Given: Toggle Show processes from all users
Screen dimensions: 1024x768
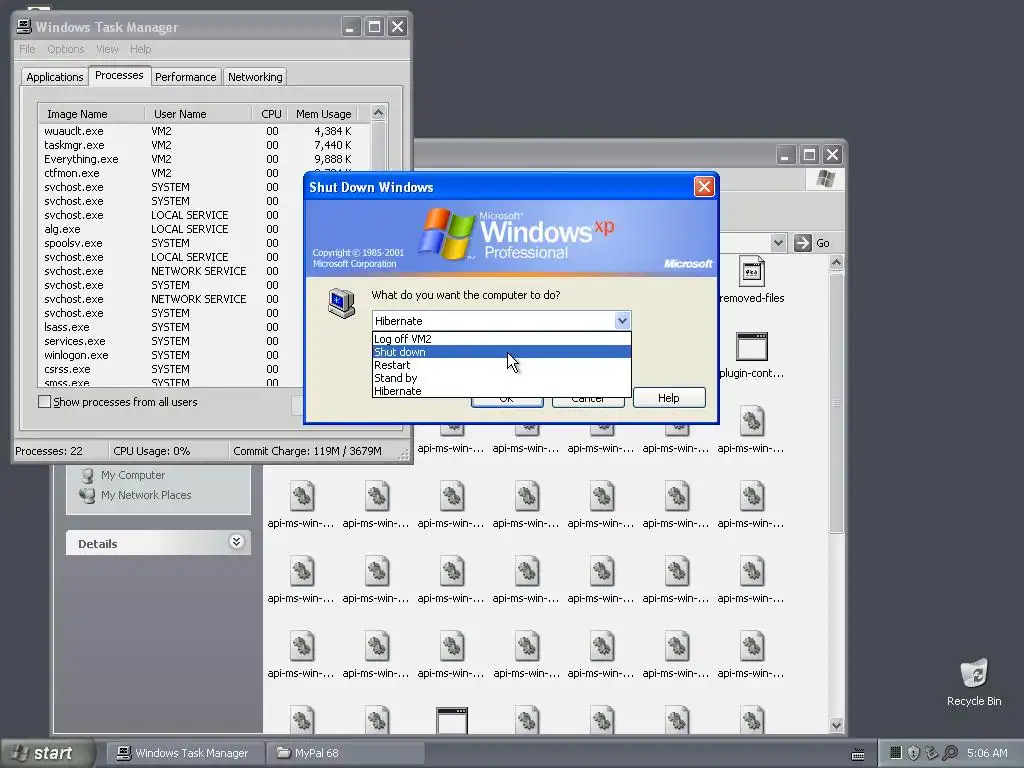Looking at the screenshot, I should (44, 402).
